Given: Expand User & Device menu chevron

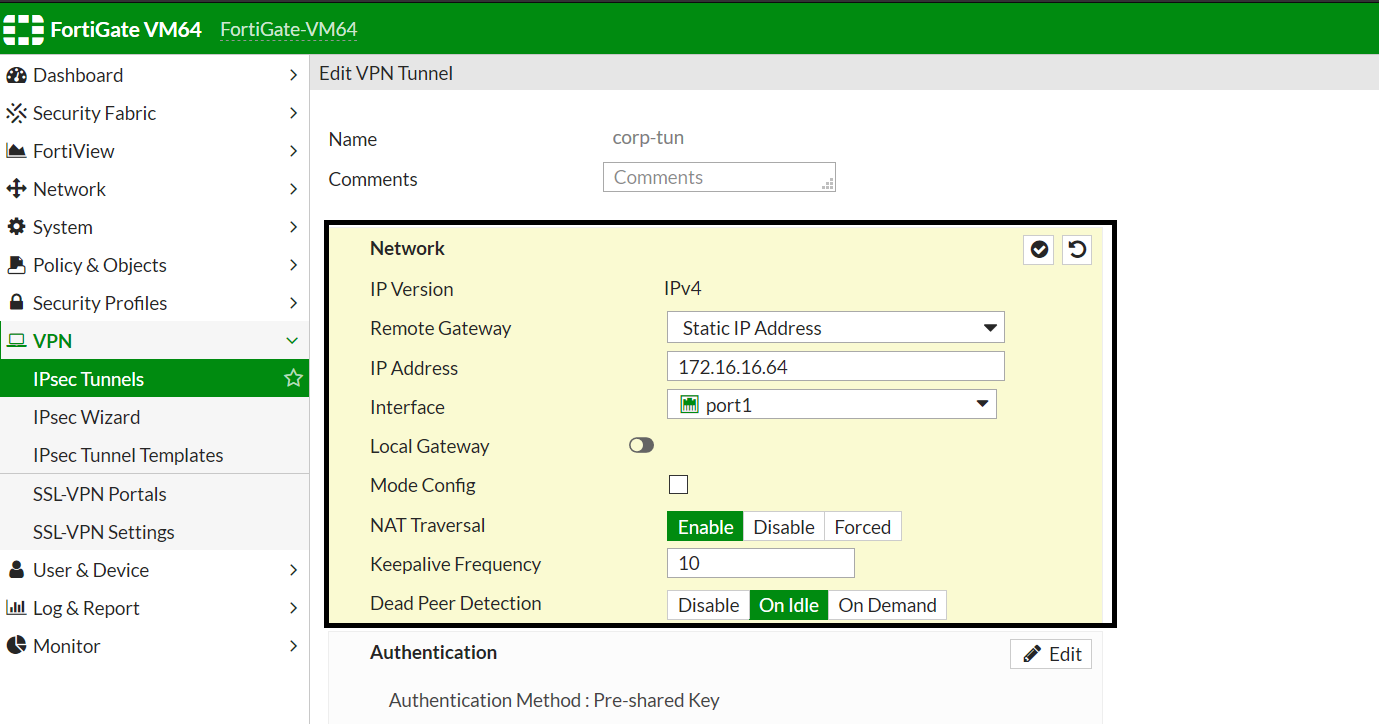Looking at the screenshot, I should tap(293, 570).
